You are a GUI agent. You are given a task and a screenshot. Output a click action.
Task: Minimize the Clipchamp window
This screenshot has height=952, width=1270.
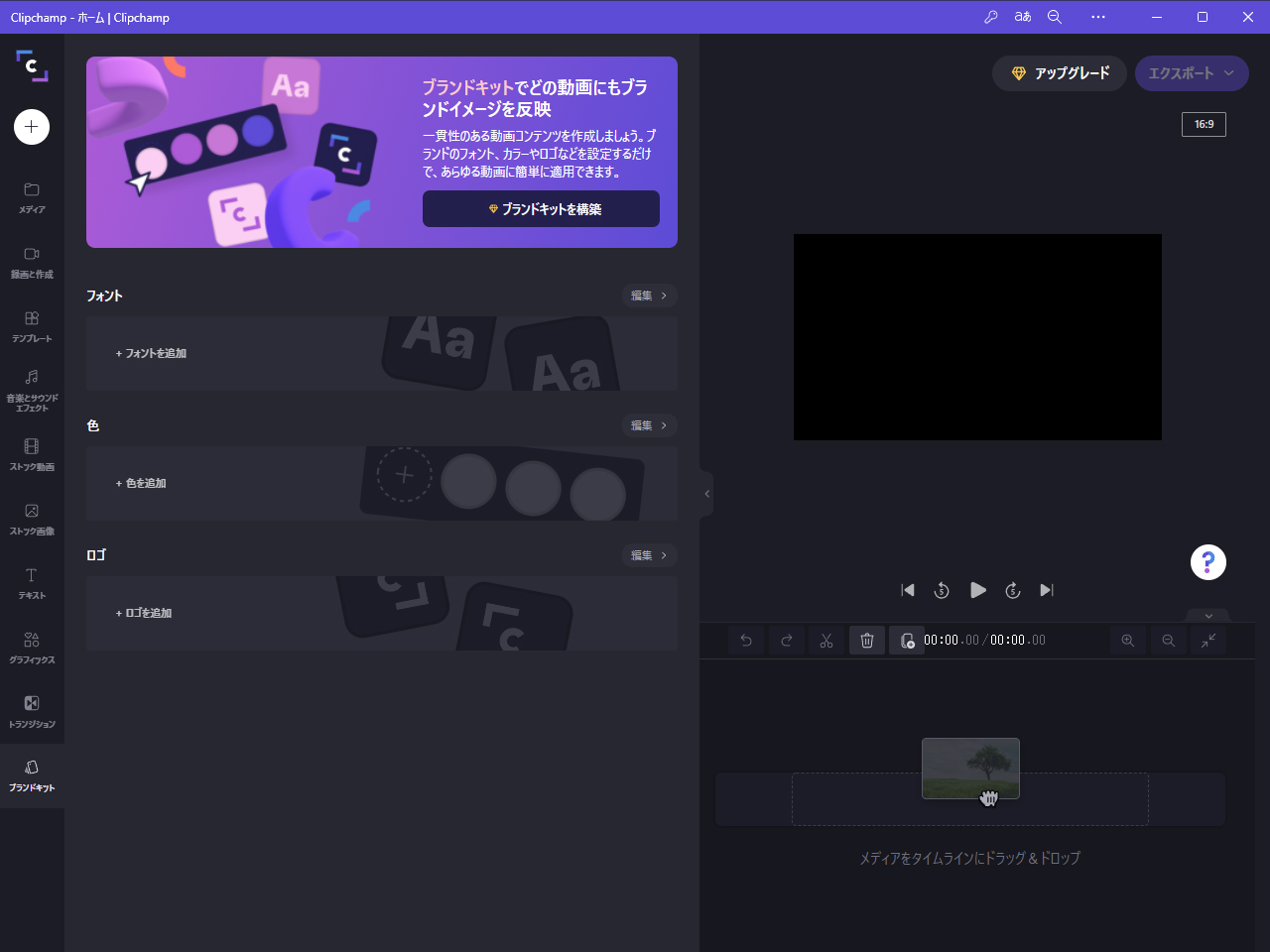[x=1157, y=17]
